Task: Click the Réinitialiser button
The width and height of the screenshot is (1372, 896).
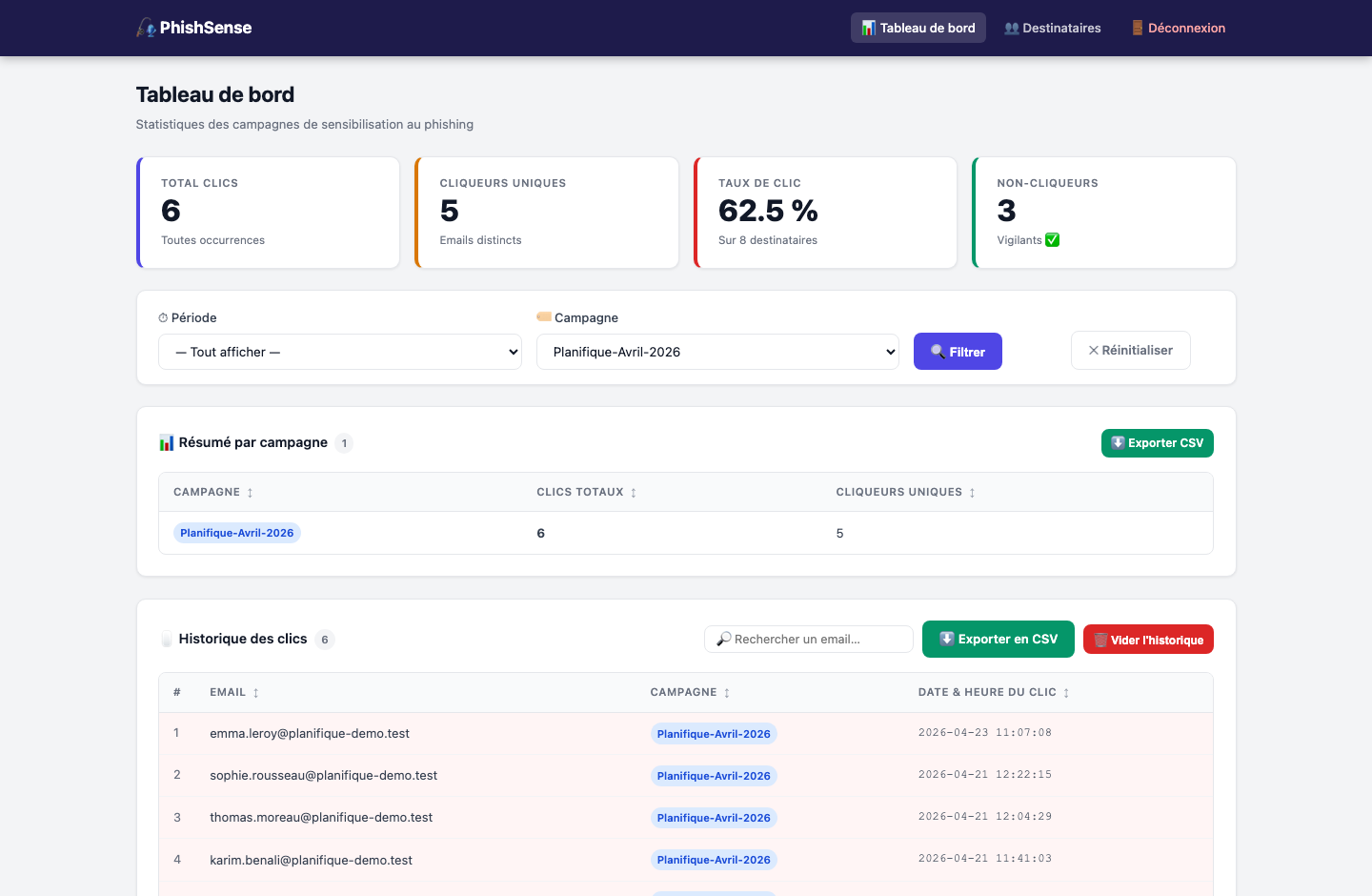Action: [x=1131, y=350]
